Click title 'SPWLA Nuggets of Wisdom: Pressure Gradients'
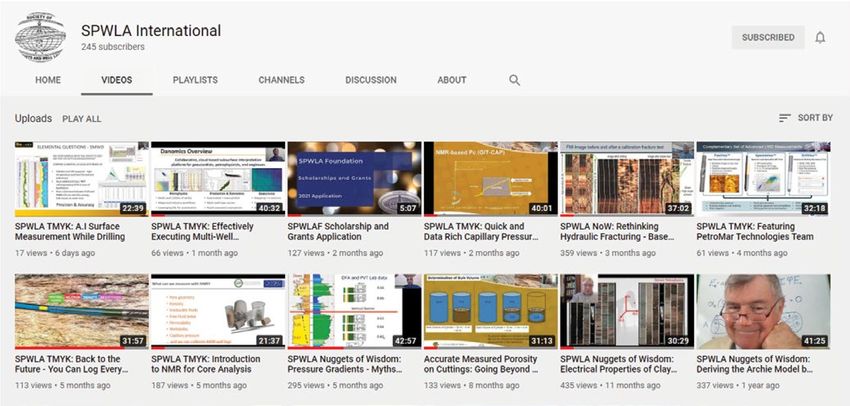 tap(345, 364)
